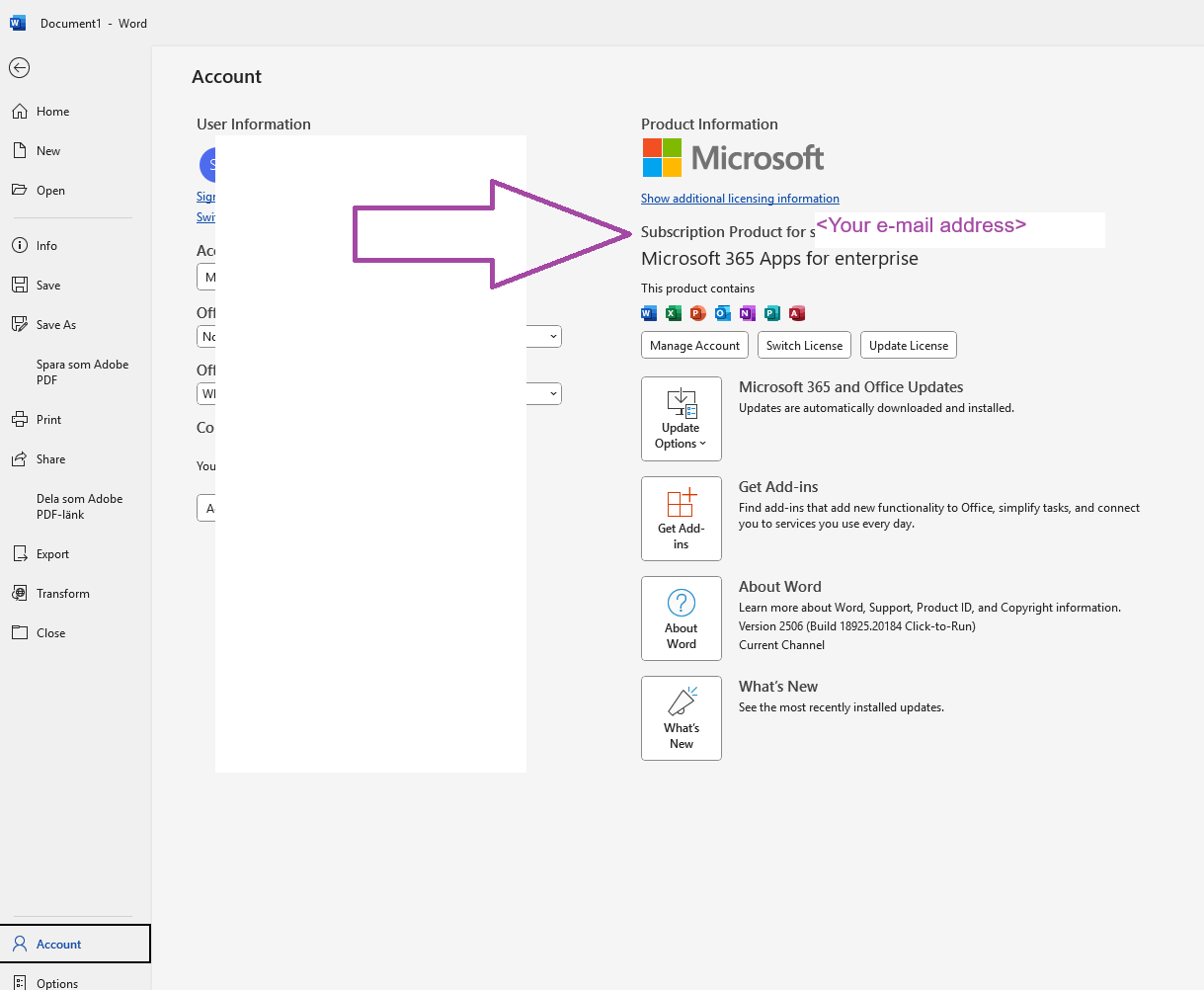This screenshot has width=1204, height=990.
Task: Expand the Update Options dropdown button
Action: click(x=682, y=419)
